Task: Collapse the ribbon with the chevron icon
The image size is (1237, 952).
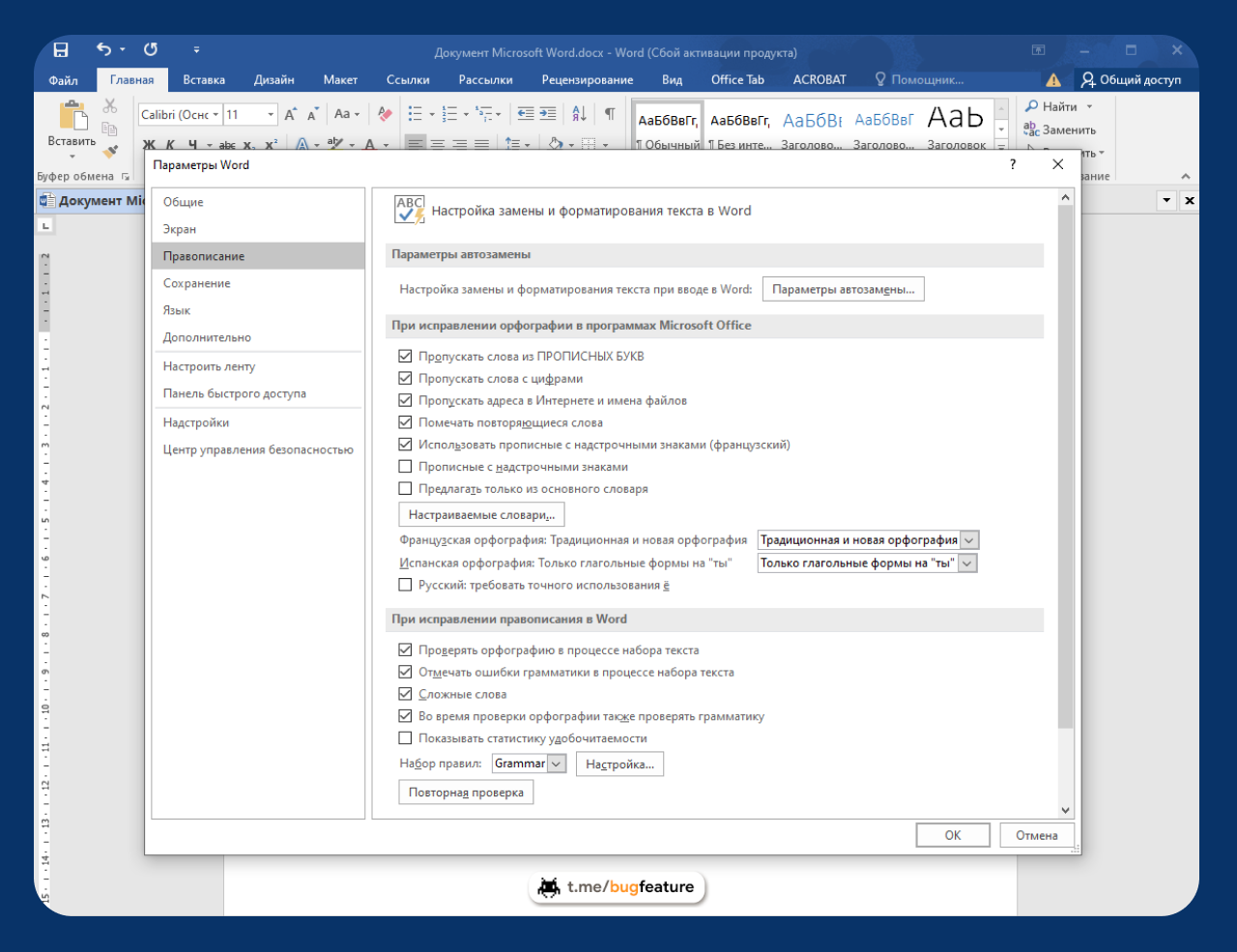Action: tap(1186, 176)
